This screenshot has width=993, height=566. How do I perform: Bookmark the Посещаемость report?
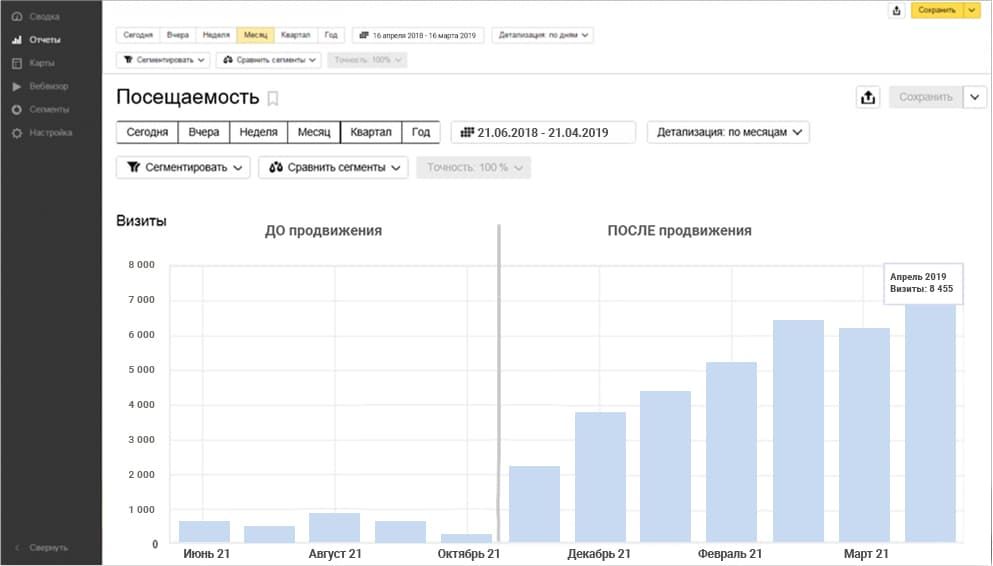[273, 98]
